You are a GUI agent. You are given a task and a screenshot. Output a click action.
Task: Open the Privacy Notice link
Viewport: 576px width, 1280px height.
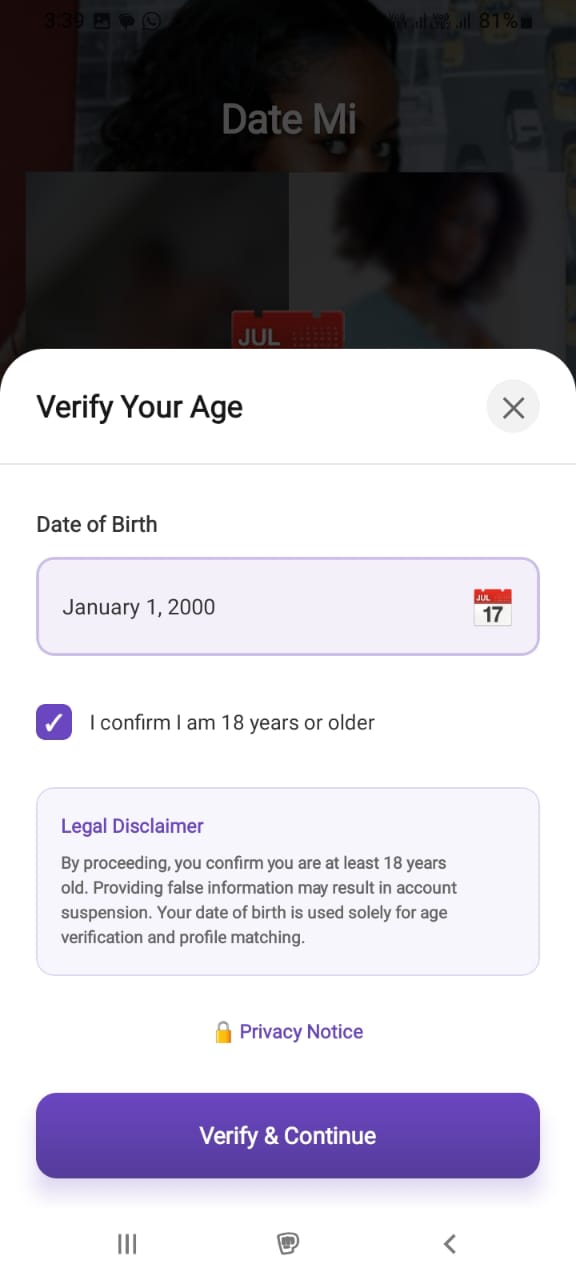tap(300, 1031)
